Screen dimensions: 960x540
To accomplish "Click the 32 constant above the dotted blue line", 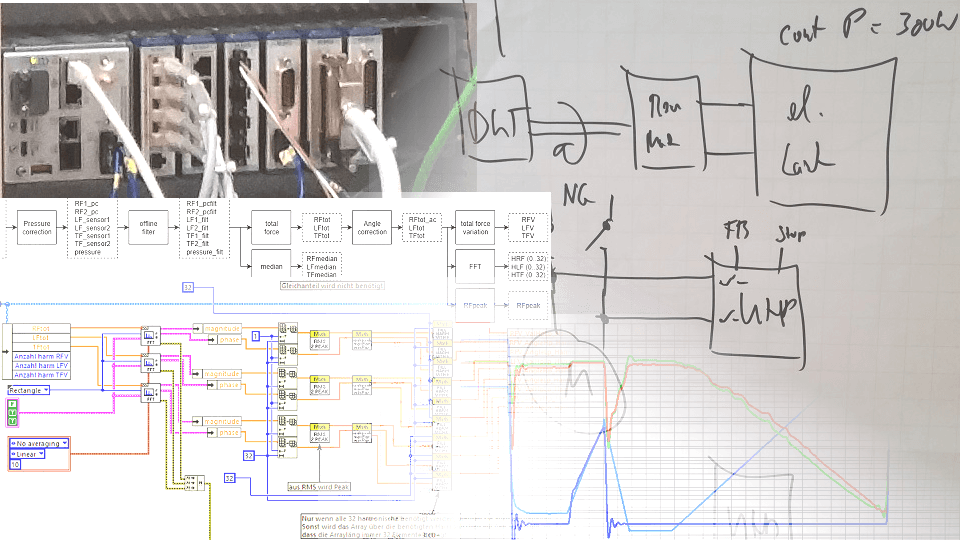I will [x=188, y=287].
